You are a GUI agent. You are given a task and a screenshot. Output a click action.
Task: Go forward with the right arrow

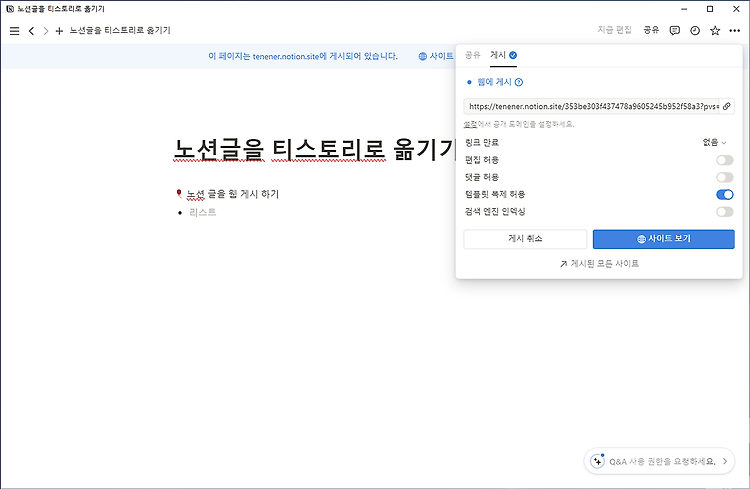tap(45, 31)
